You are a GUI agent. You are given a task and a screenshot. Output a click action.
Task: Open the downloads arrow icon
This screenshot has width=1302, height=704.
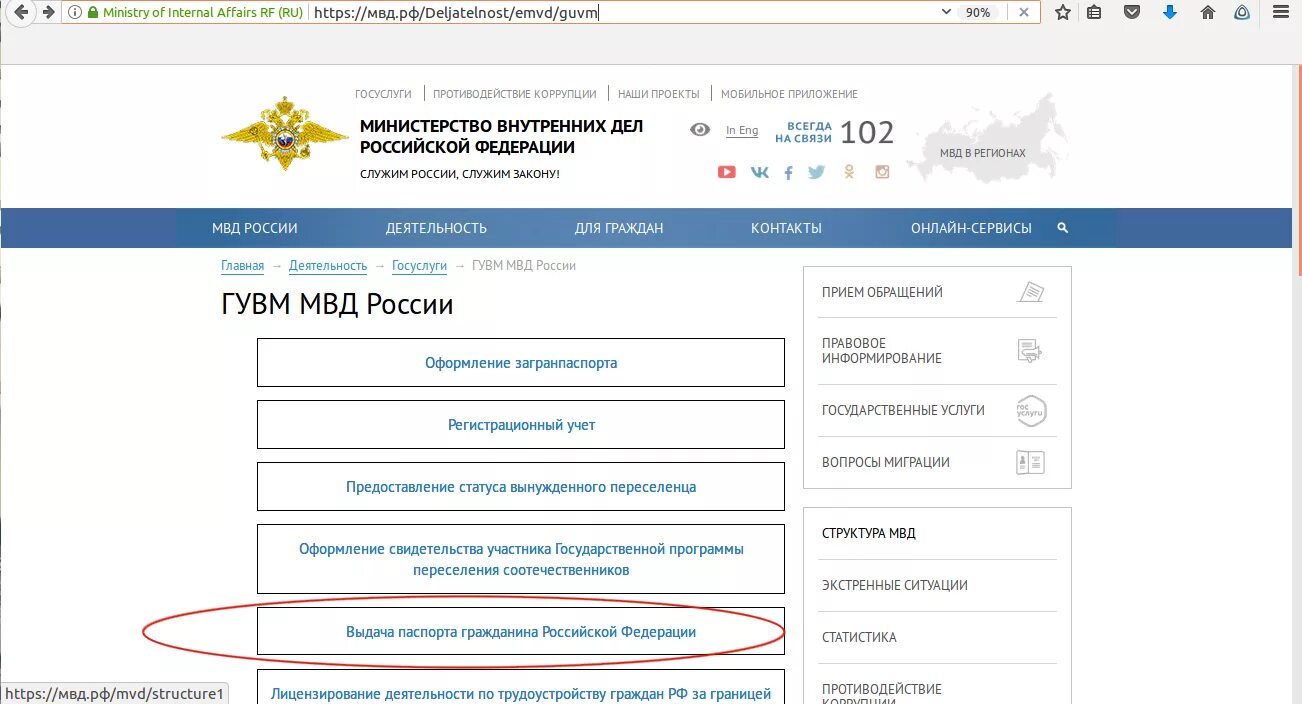1170,13
